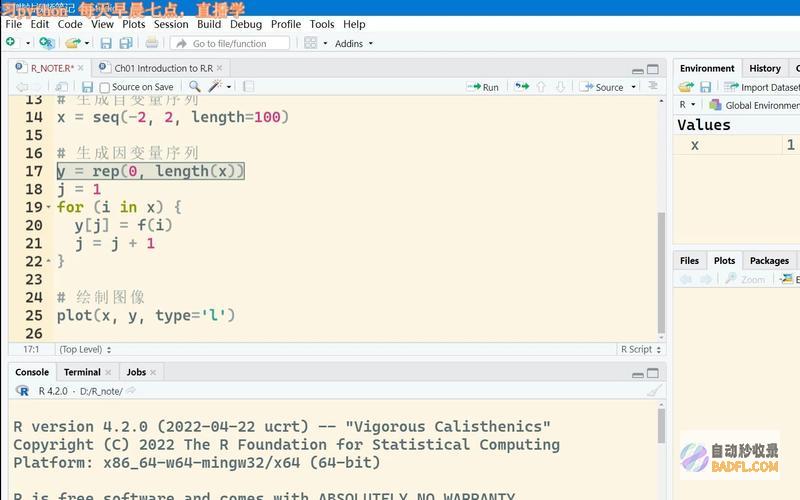Click the code tools magic wand

click(x=215, y=86)
